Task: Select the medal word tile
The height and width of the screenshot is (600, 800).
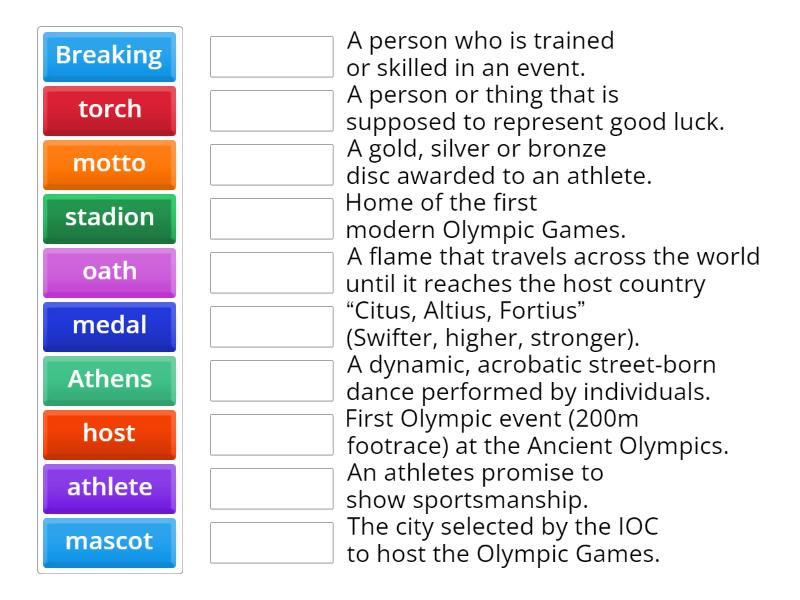Action: click(x=109, y=326)
